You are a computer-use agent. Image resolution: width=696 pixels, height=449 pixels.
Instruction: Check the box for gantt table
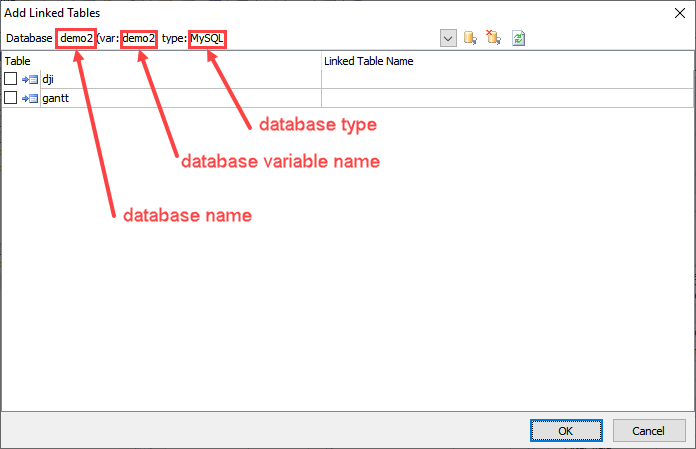tap(11, 98)
